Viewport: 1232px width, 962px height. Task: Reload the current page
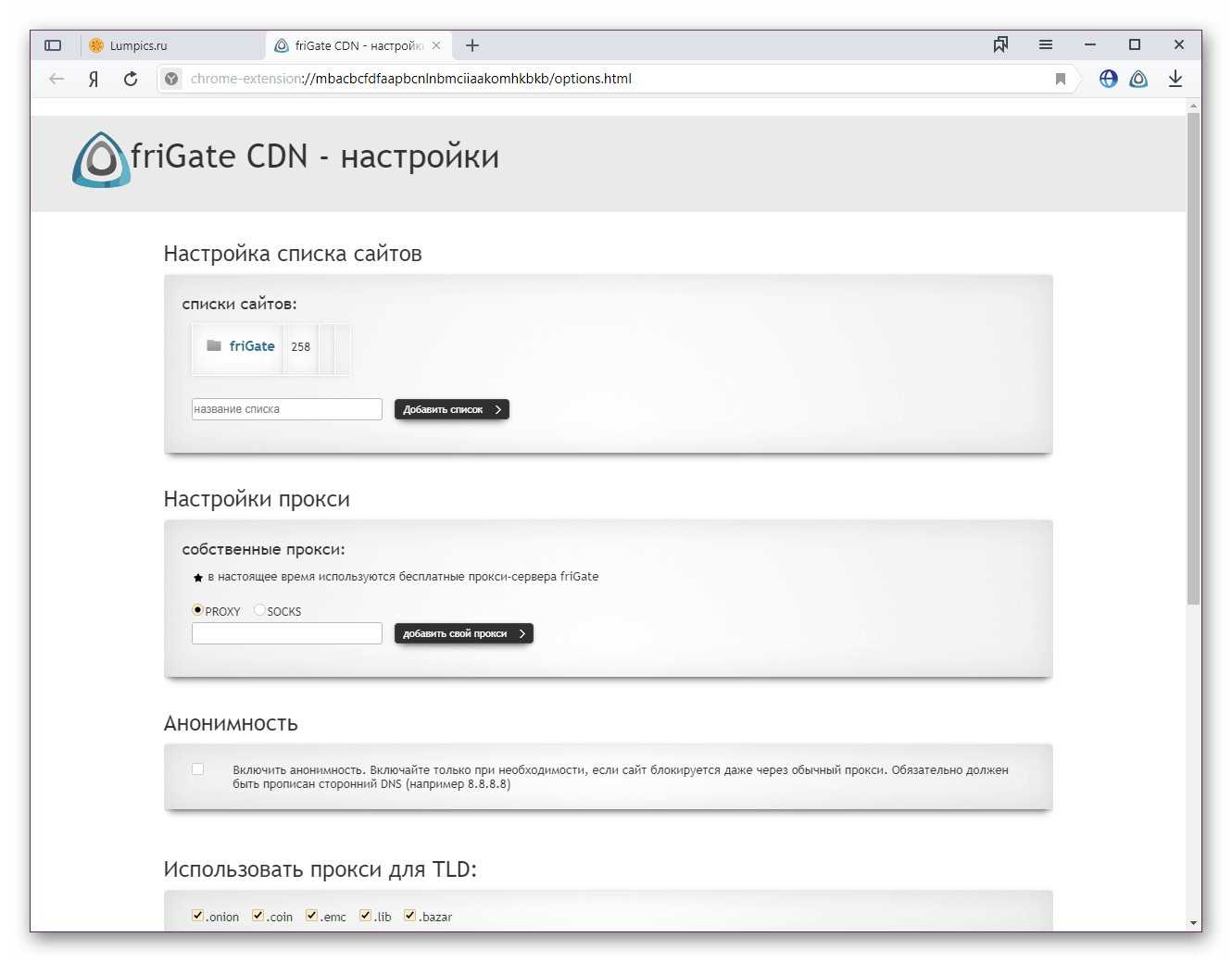(131, 79)
